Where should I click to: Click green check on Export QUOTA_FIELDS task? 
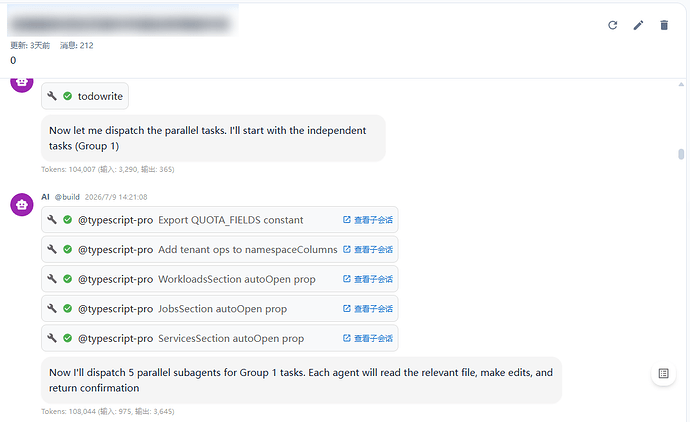(x=67, y=220)
